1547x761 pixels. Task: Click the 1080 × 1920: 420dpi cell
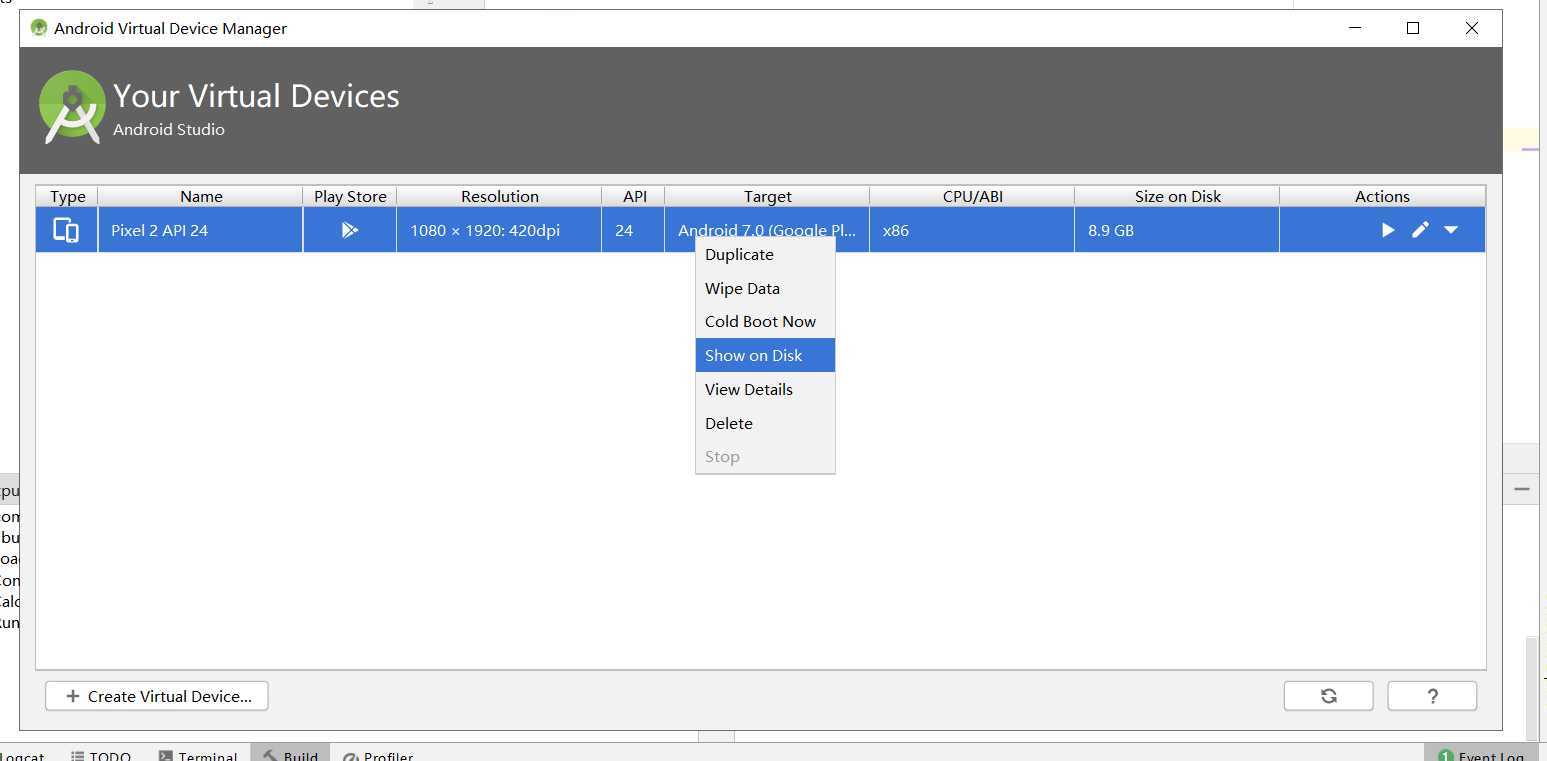(499, 230)
